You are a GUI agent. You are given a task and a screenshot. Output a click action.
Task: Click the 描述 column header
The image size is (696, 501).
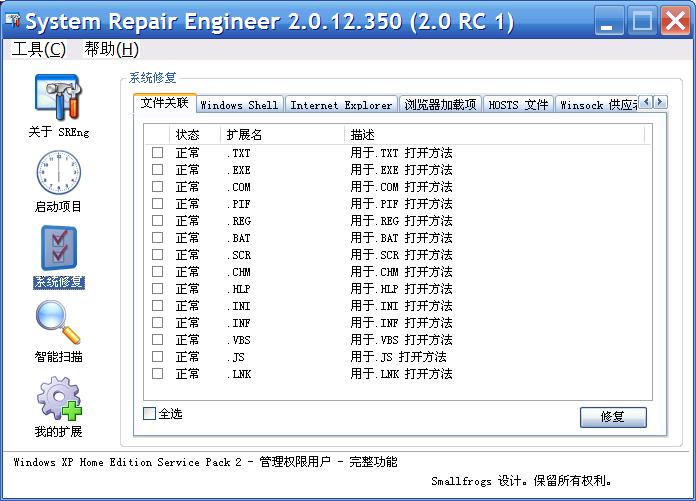[494, 134]
